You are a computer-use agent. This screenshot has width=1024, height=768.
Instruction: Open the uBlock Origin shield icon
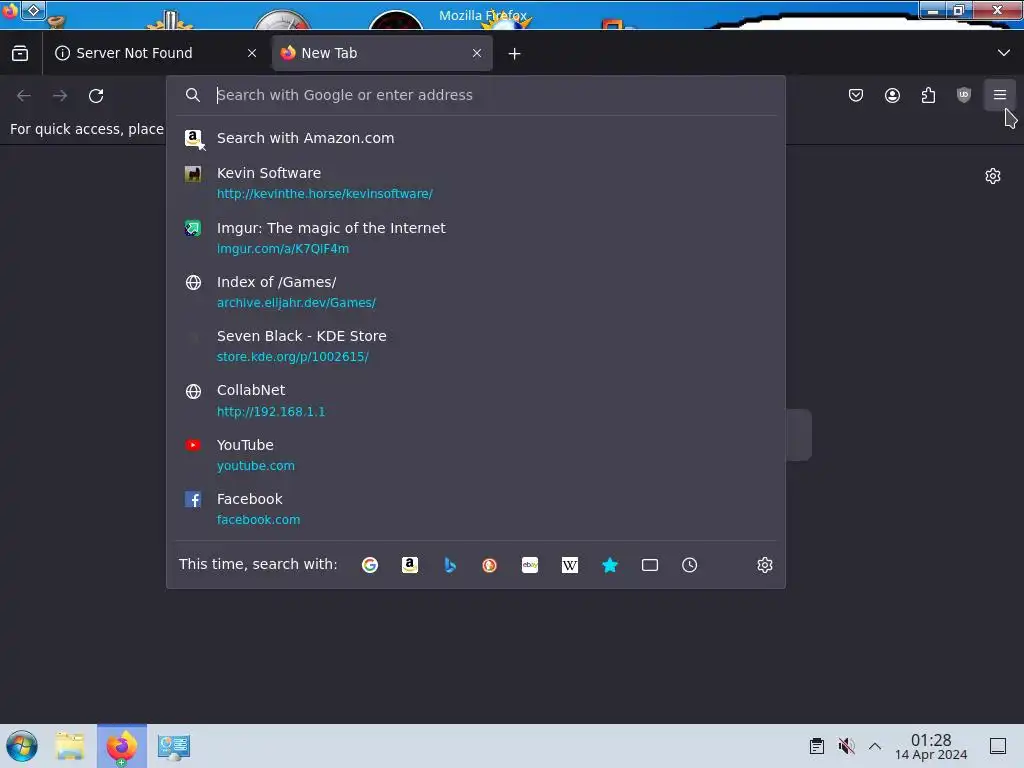point(964,95)
